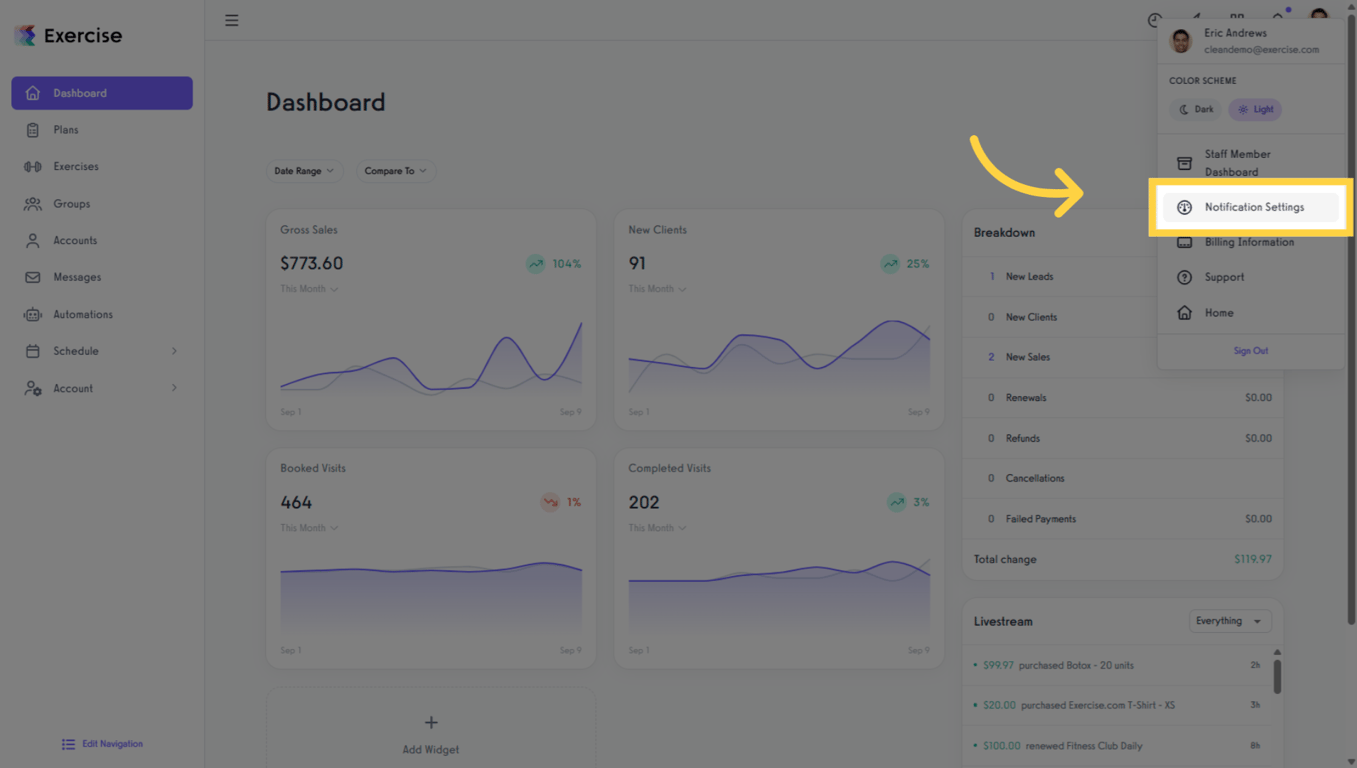Open Notification Settings menu item
Image resolution: width=1357 pixels, height=768 pixels.
1253,207
